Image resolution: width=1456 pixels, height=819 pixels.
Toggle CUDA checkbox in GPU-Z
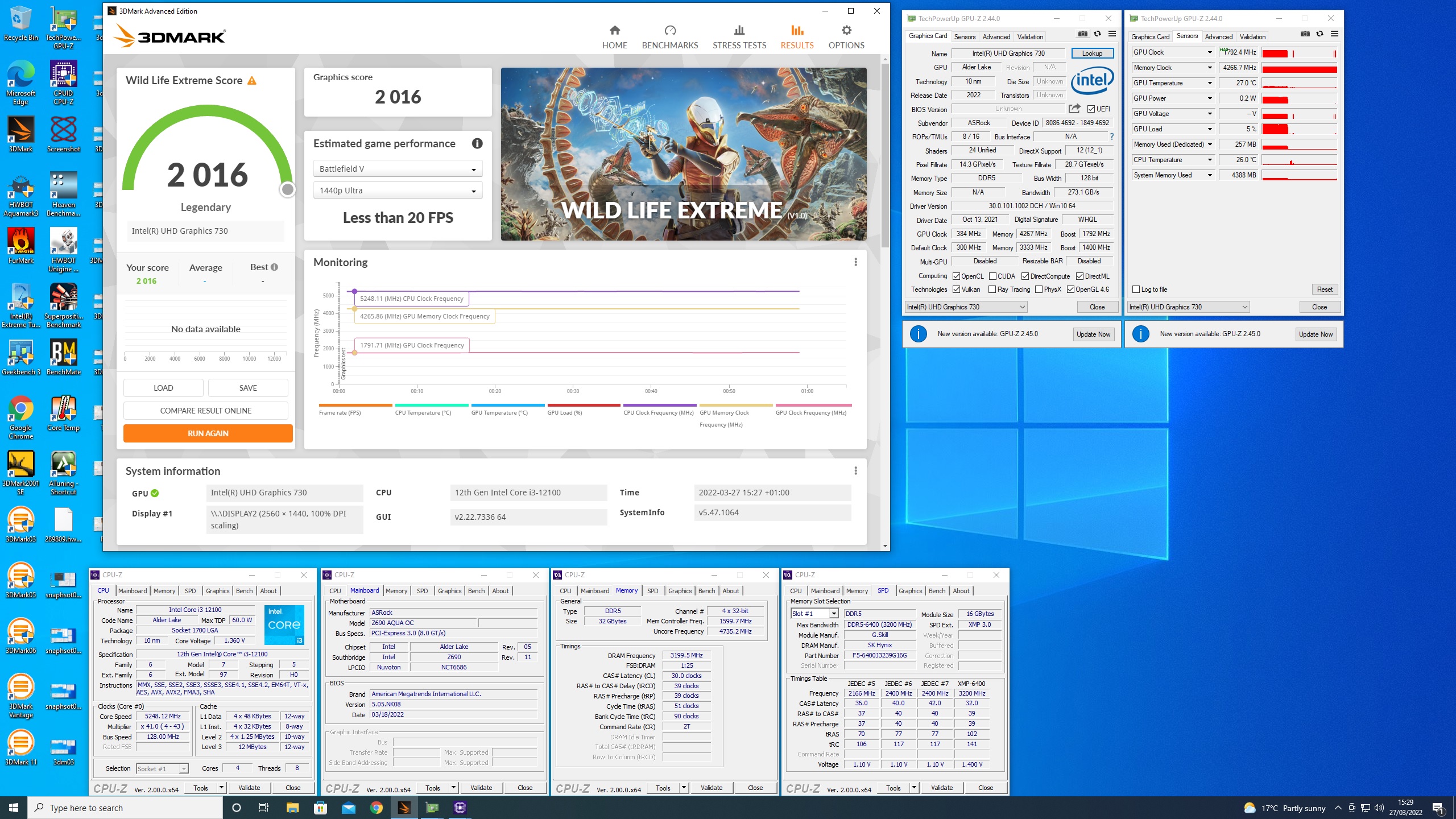coord(993,276)
